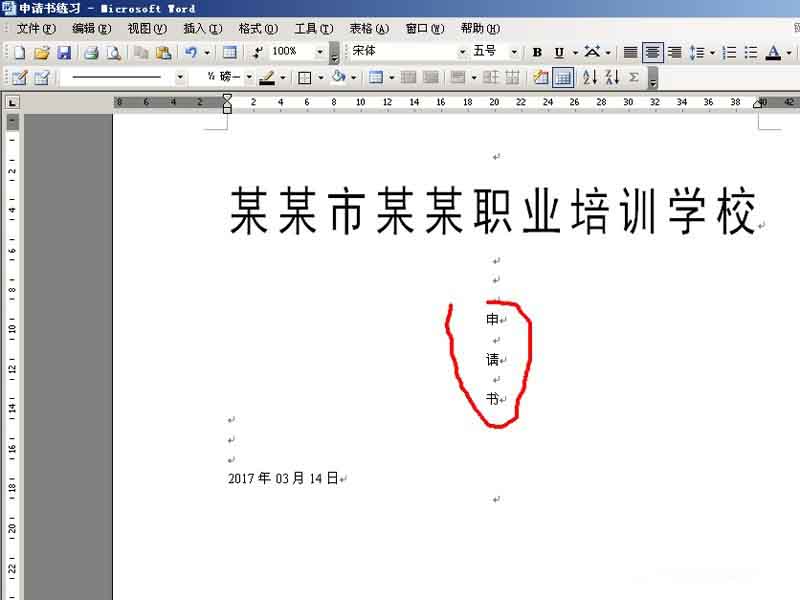Click the line spacing icon
The width and height of the screenshot is (800, 600).
696,53
